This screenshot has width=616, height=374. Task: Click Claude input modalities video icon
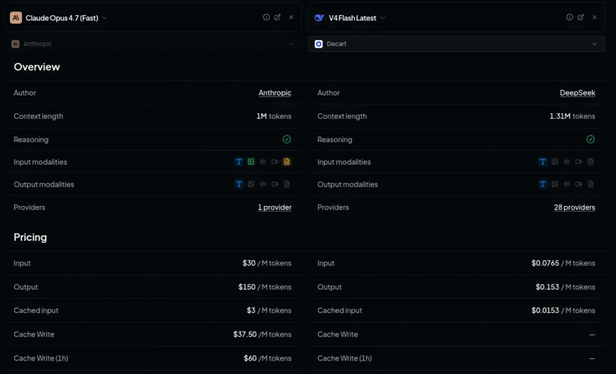pos(275,162)
